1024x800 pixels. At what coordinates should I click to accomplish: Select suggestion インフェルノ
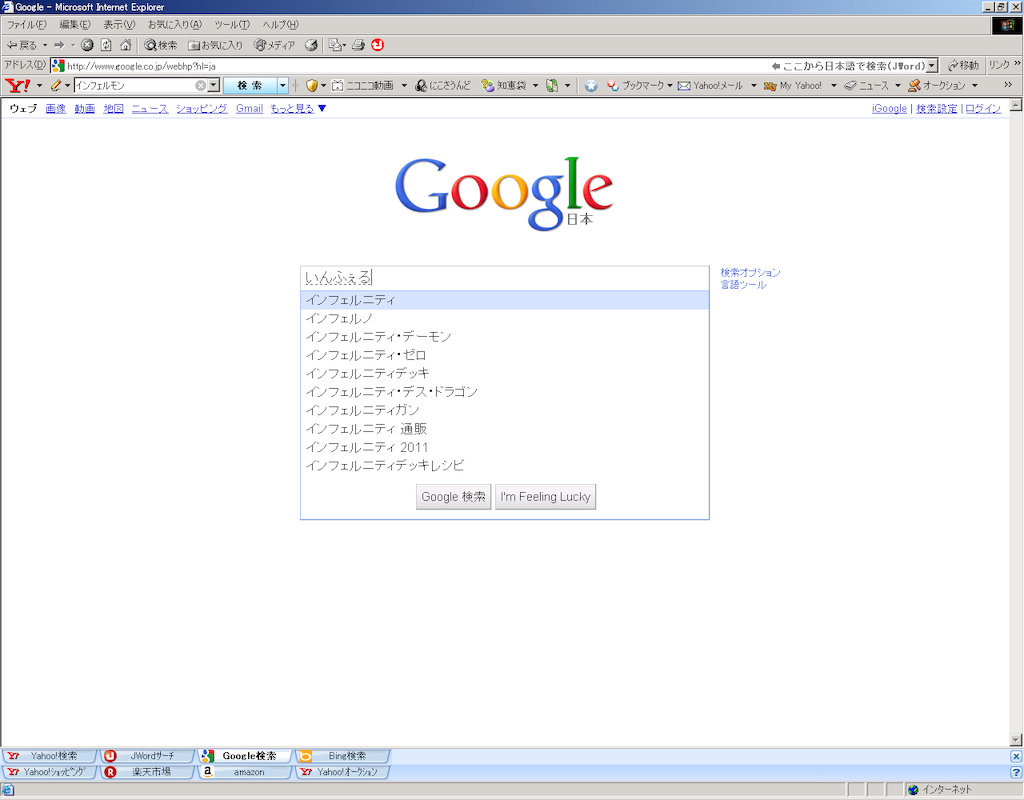click(x=504, y=319)
